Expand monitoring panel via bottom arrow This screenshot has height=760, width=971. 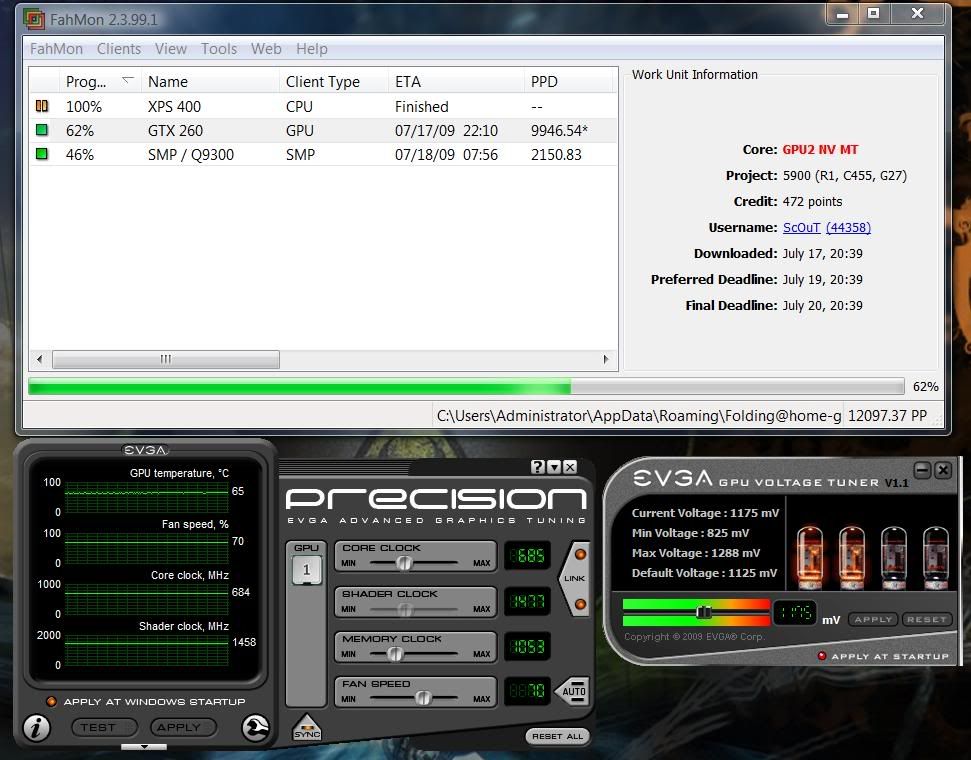pos(144,747)
